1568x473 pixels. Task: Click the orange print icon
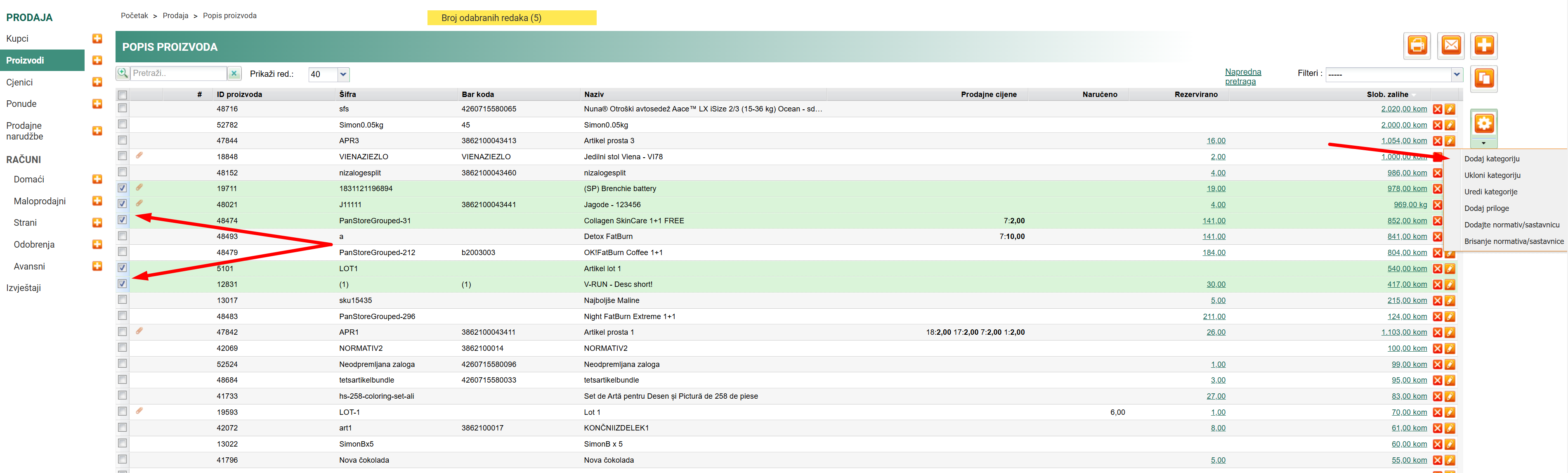[x=1417, y=46]
